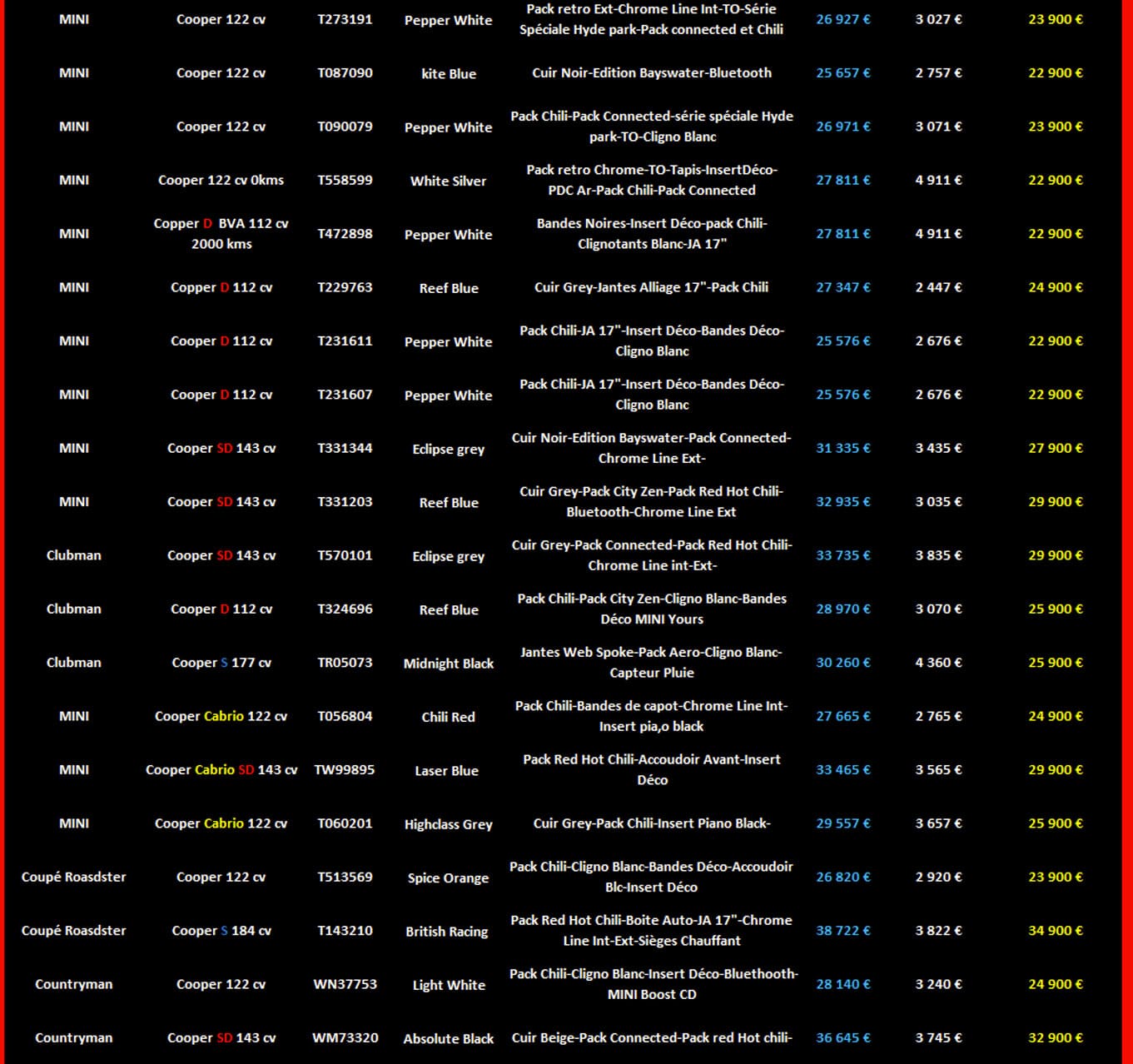Screen dimensions: 1133x1064
Task: Select Cooper S 184 cv model cell
Action: 221,931
